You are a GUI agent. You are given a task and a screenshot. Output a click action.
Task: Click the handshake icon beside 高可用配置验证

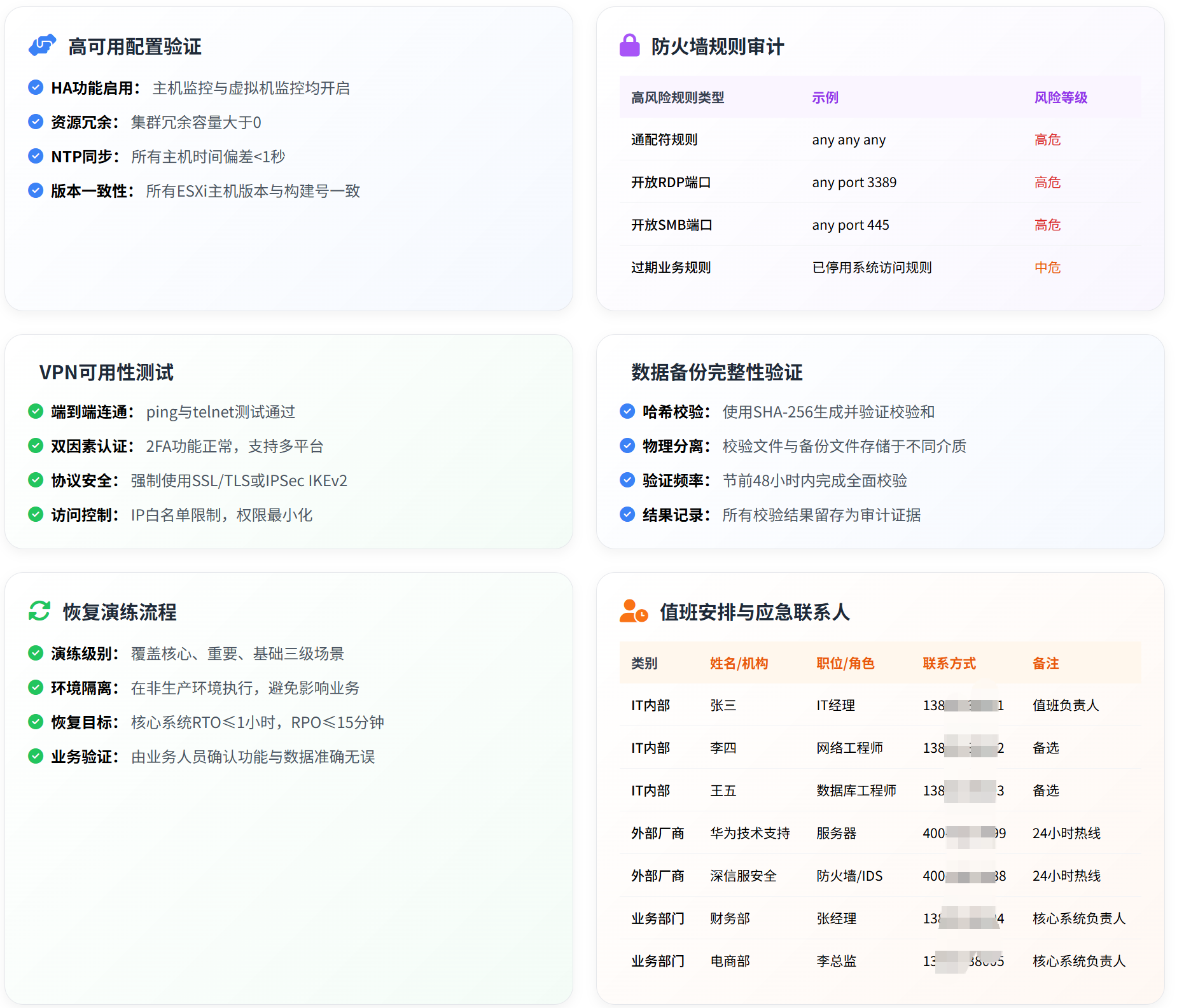(x=42, y=46)
